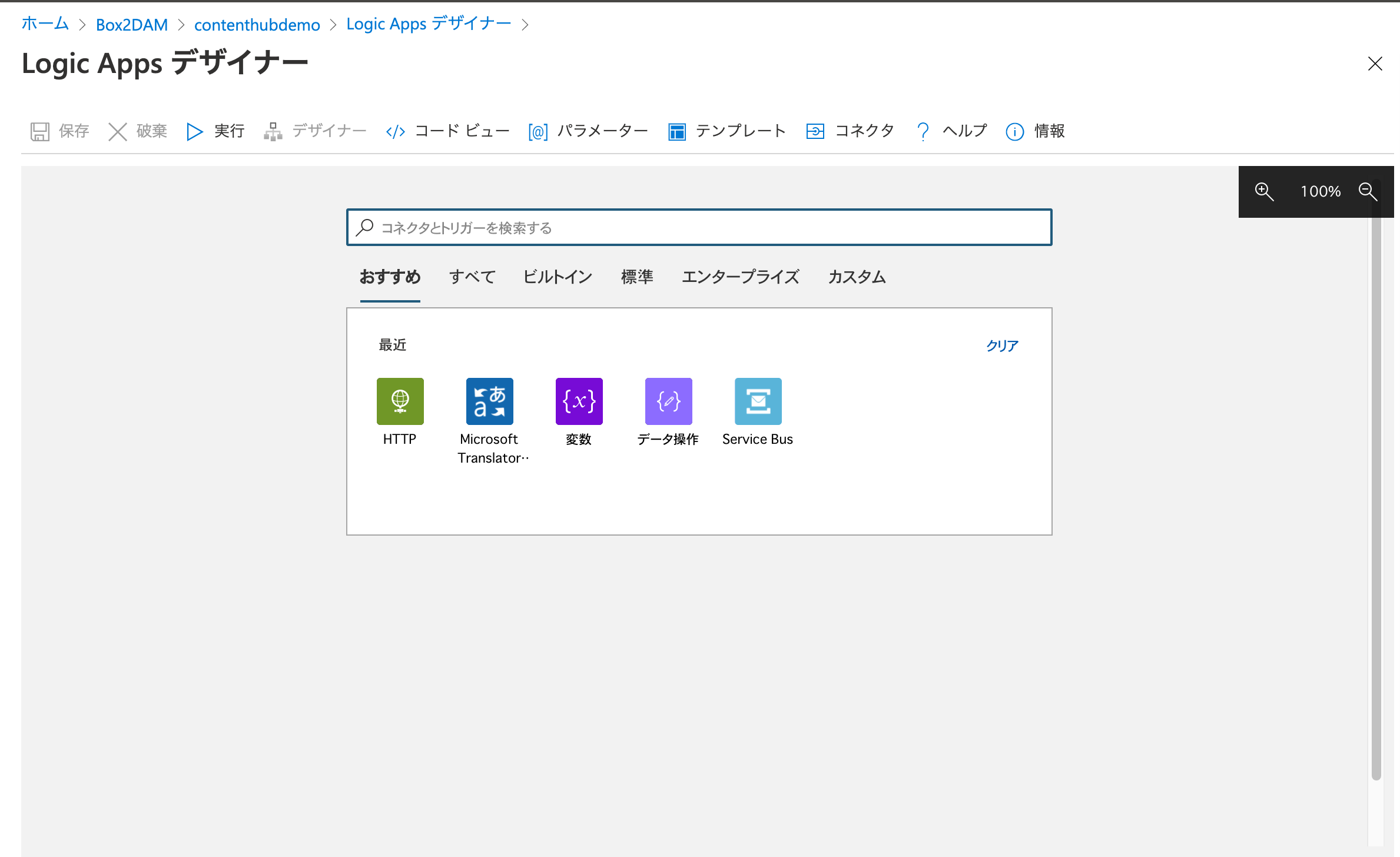
Task: Switch to Code View via the </> icon
Action: pos(396,132)
